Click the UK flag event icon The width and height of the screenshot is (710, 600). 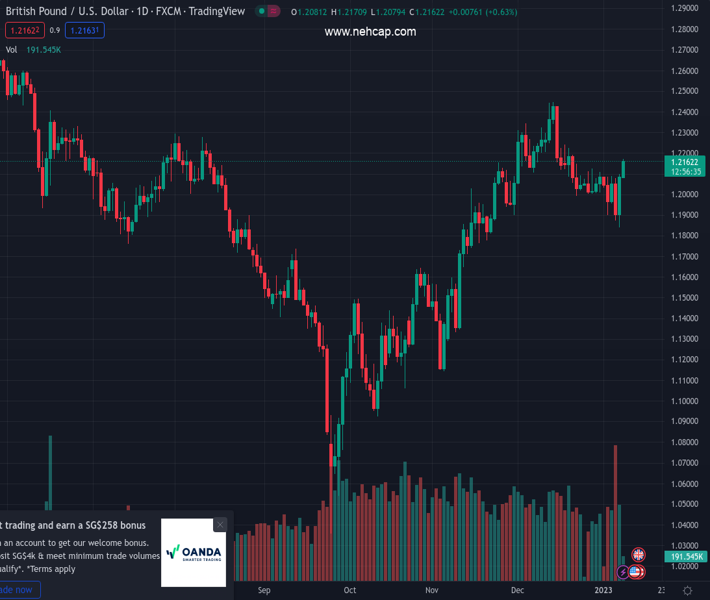(638, 555)
